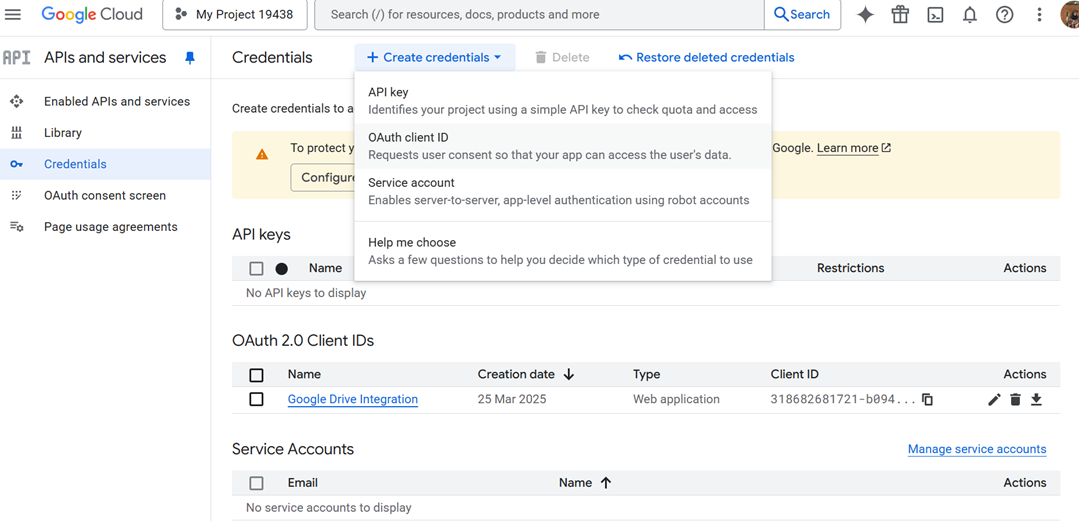Copy the OAuth Client ID to clipboard

pos(927,400)
